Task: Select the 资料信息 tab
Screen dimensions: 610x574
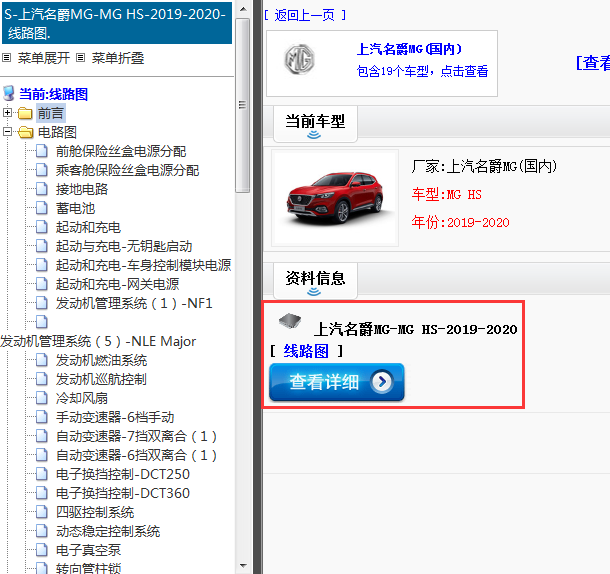Action: (315, 281)
